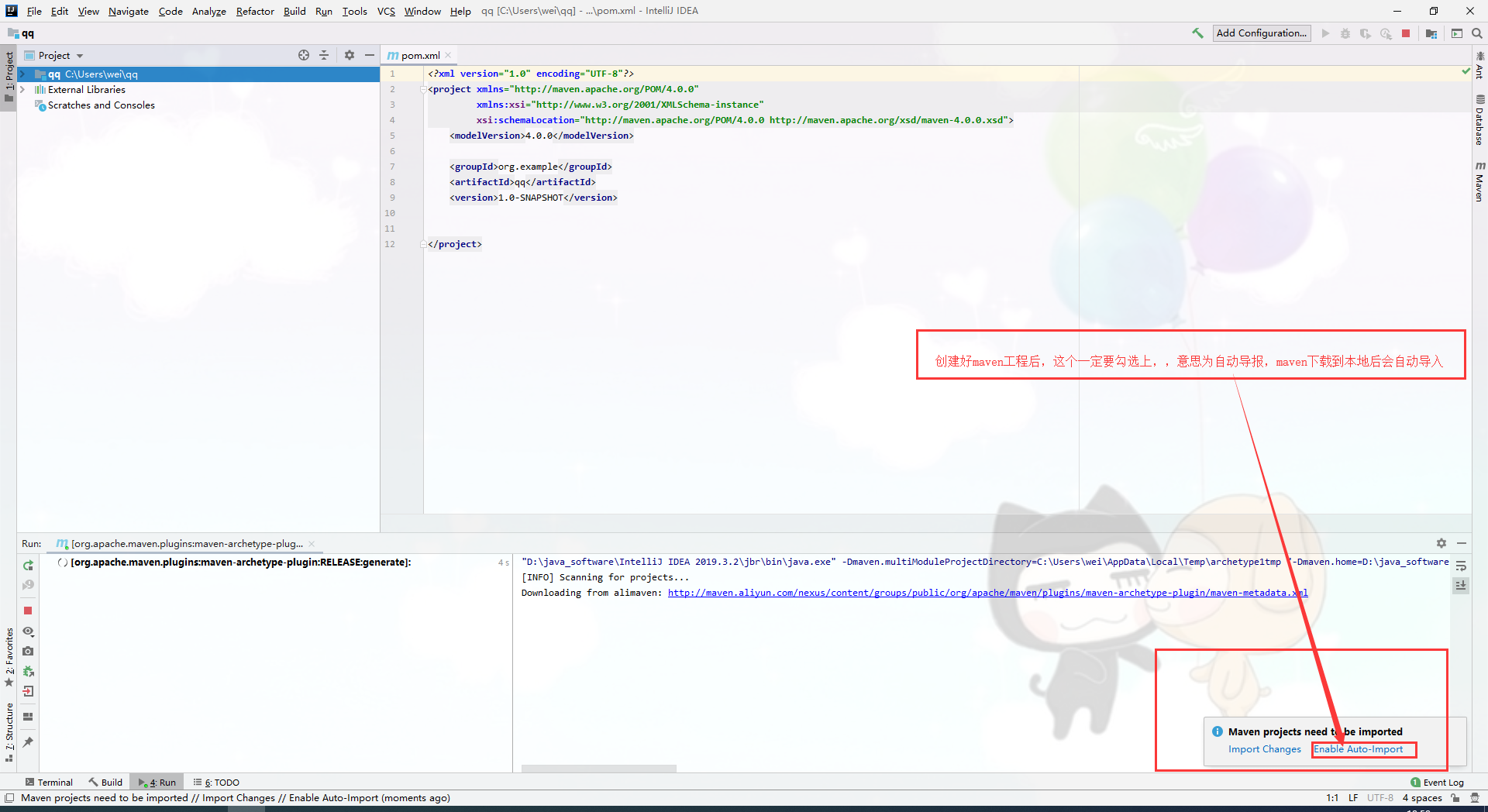Click the layout icon in the Run panel sidebar
The width and height of the screenshot is (1488, 812).
28,717
